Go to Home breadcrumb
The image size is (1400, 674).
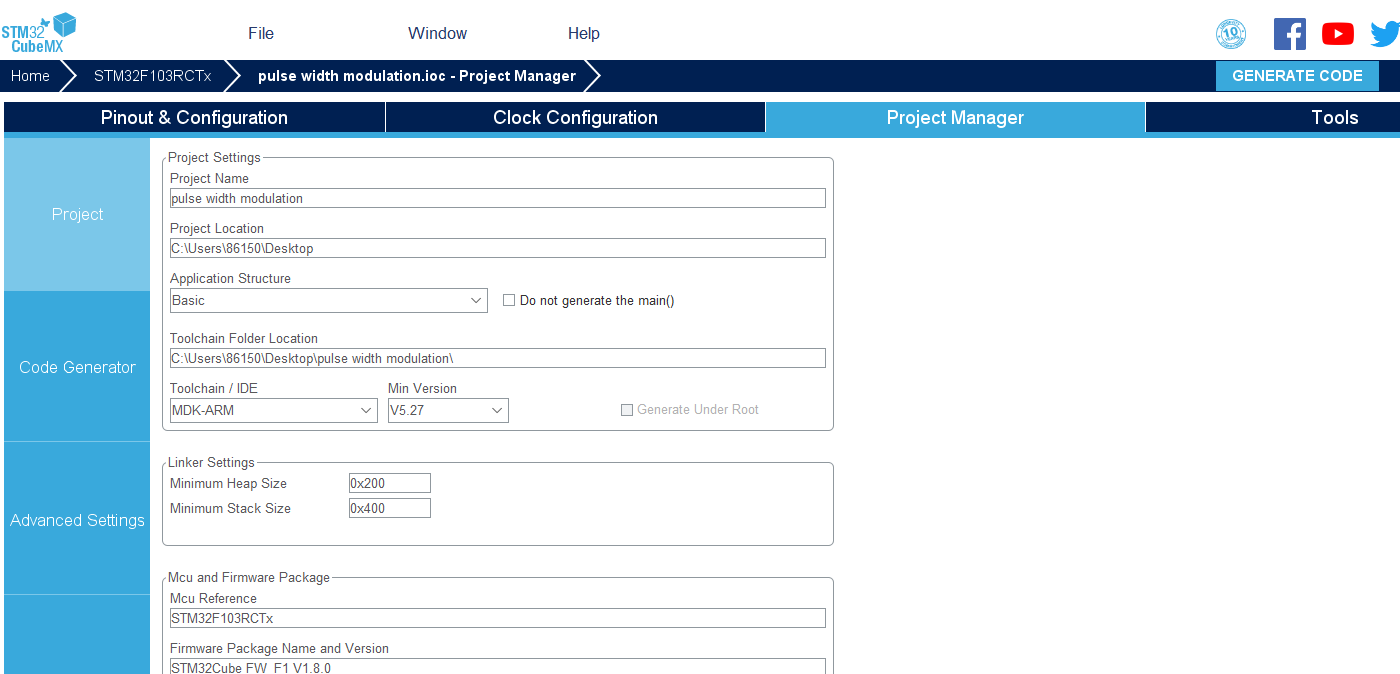(x=30, y=76)
